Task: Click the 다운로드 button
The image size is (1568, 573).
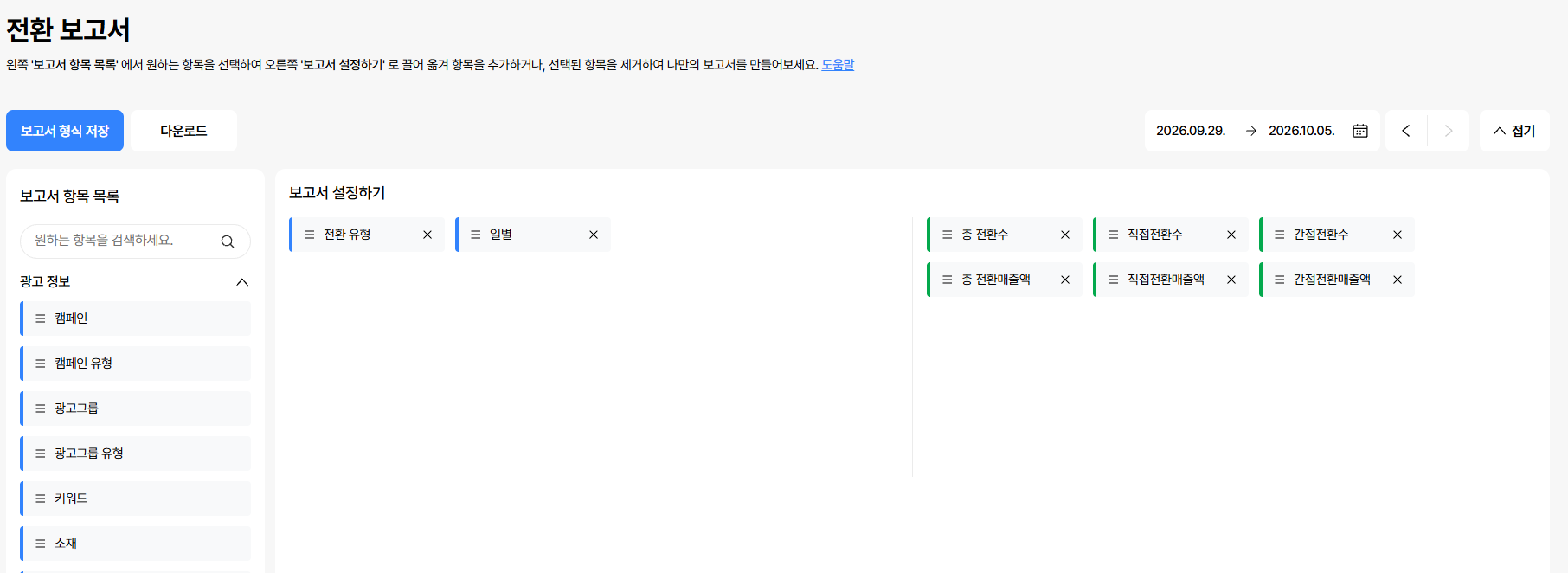Action: click(183, 131)
